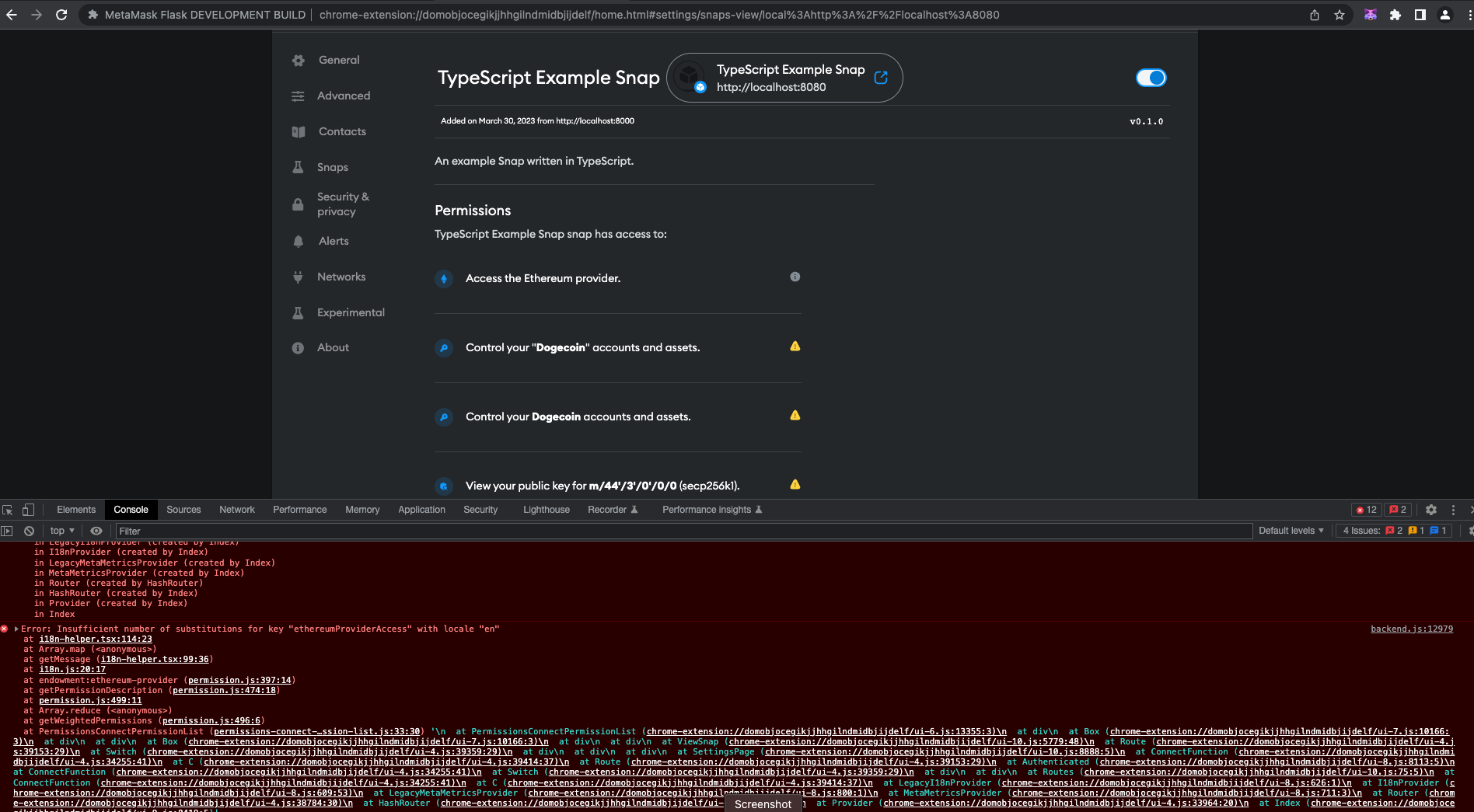Open General settings with the gear icon
The width and height of the screenshot is (1474, 812).
coord(299,60)
